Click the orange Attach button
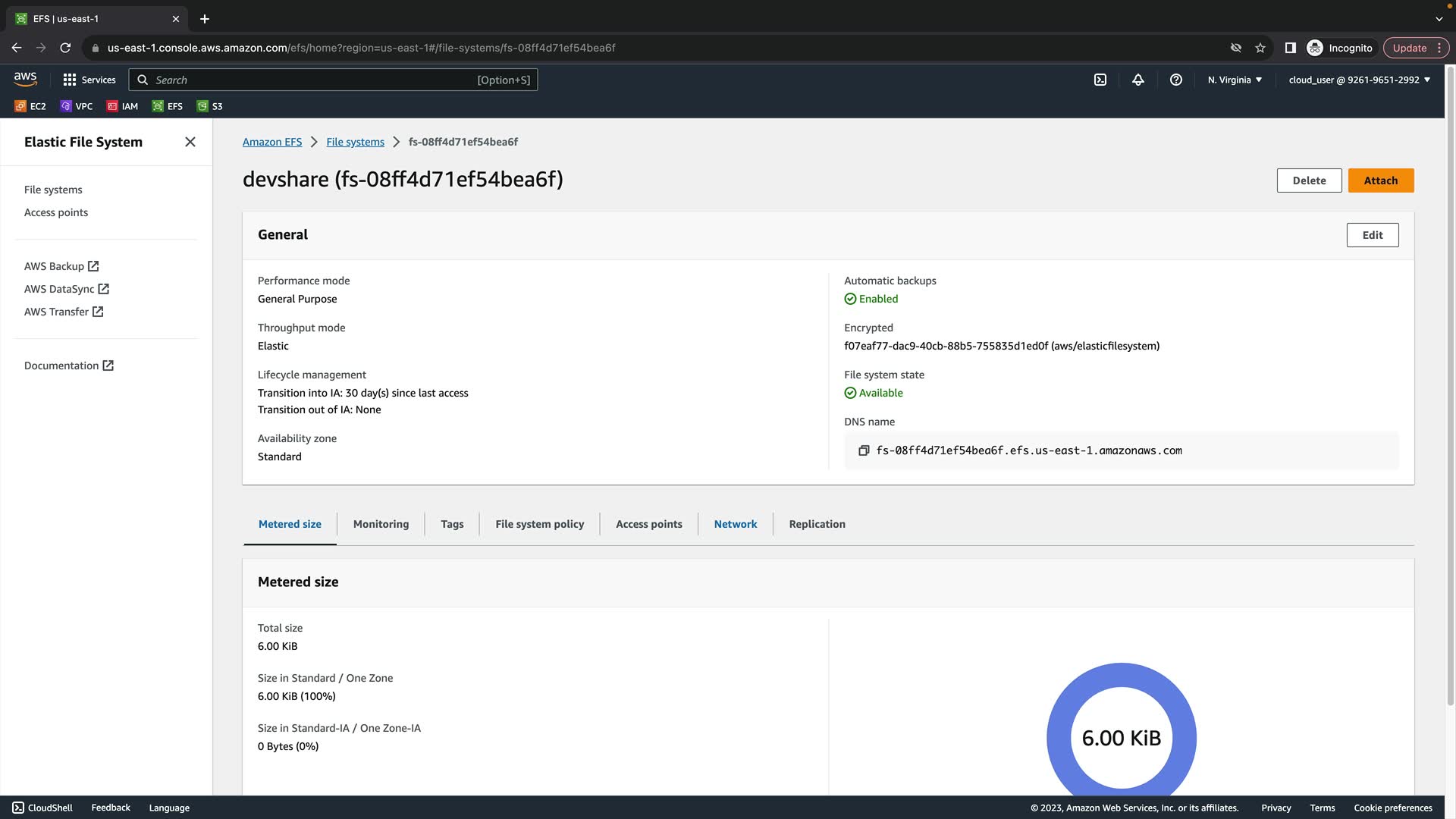The image size is (1456, 819). pyautogui.click(x=1380, y=180)
